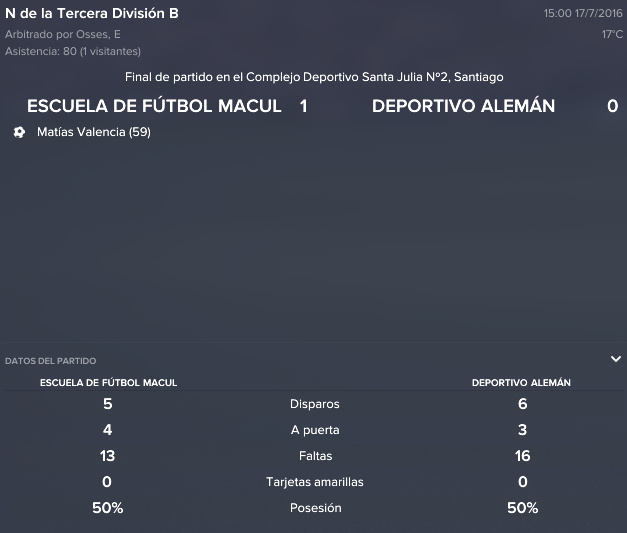Click the DATOS DEL PARTIDO header
This screenshot has width=627, height=533.
pos(50,361)
